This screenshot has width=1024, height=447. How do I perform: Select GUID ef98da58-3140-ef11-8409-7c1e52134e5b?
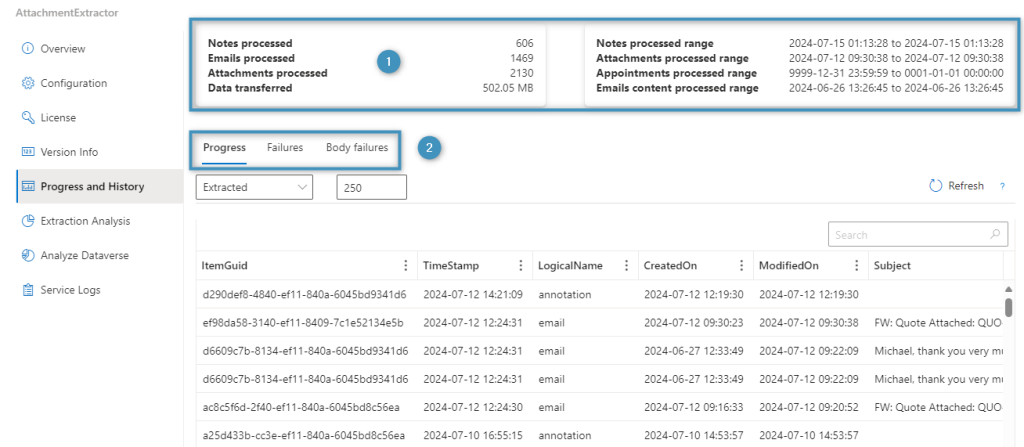click(303, 323)
